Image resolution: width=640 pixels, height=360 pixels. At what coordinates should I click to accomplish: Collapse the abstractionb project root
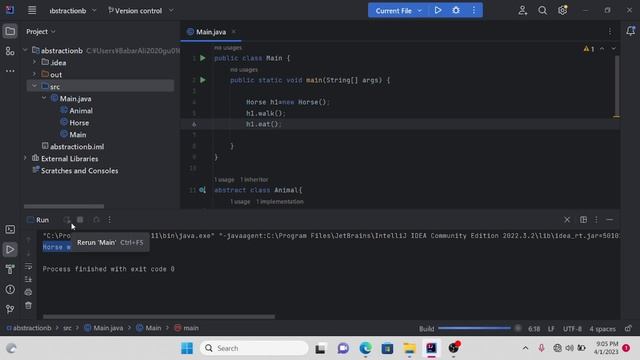click(x=25, y=50)
